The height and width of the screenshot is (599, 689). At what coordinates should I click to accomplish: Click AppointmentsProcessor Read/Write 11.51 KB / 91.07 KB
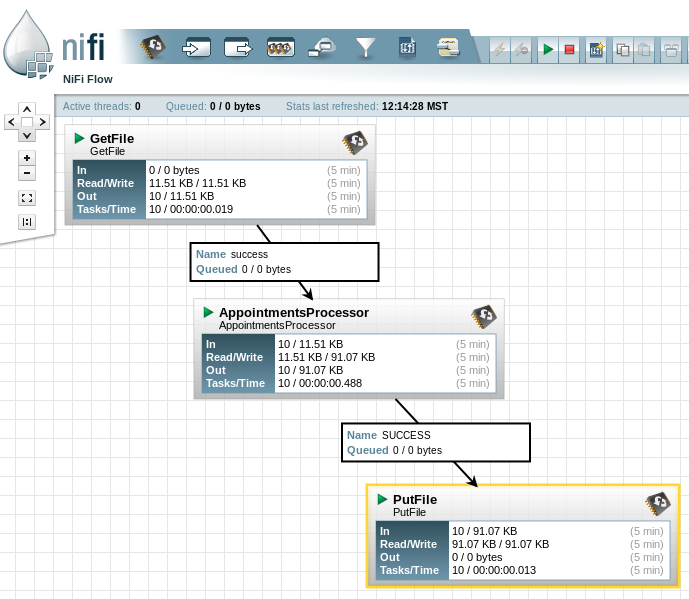[326, 357]
